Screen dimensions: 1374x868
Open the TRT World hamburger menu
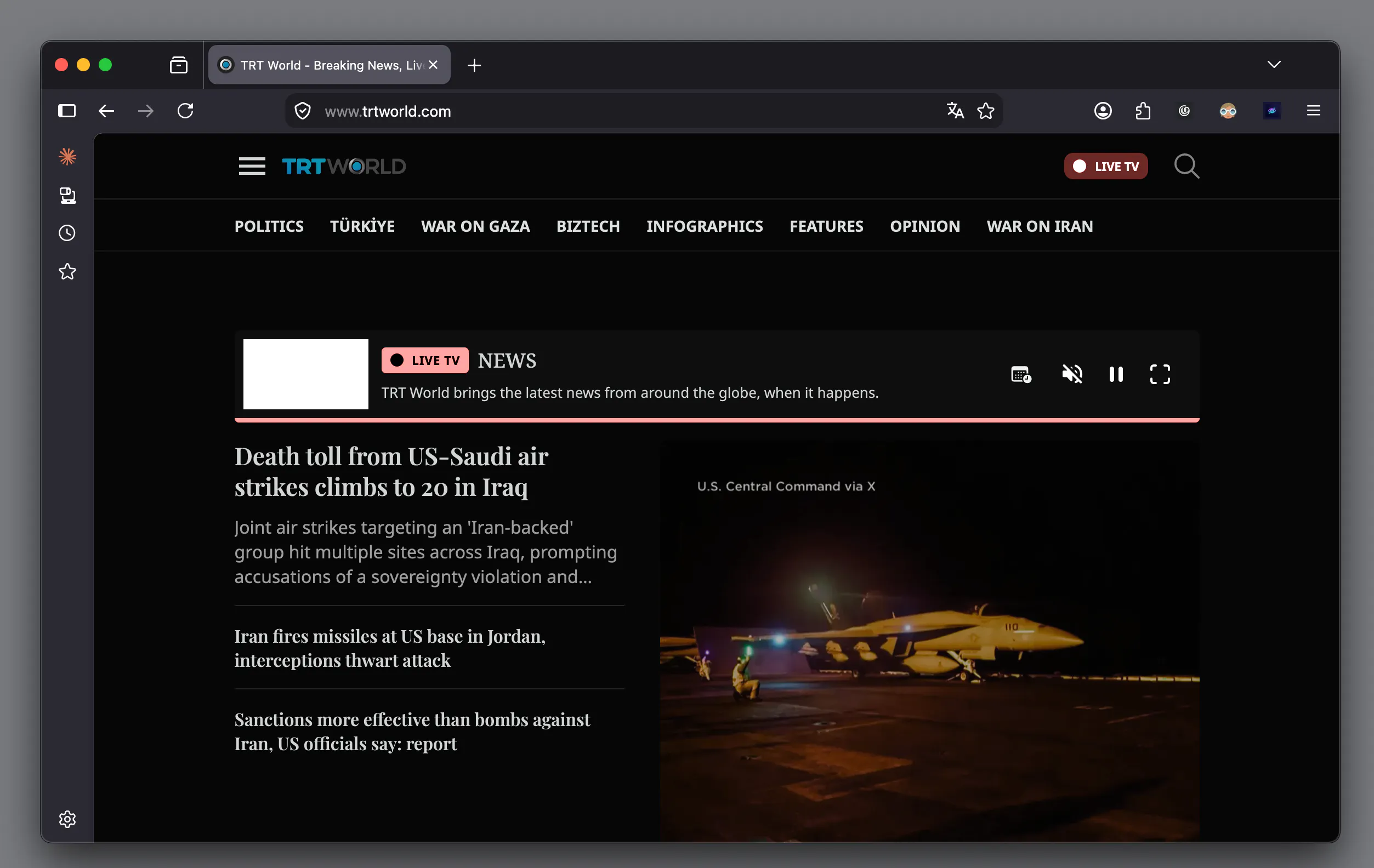point(252,166)
